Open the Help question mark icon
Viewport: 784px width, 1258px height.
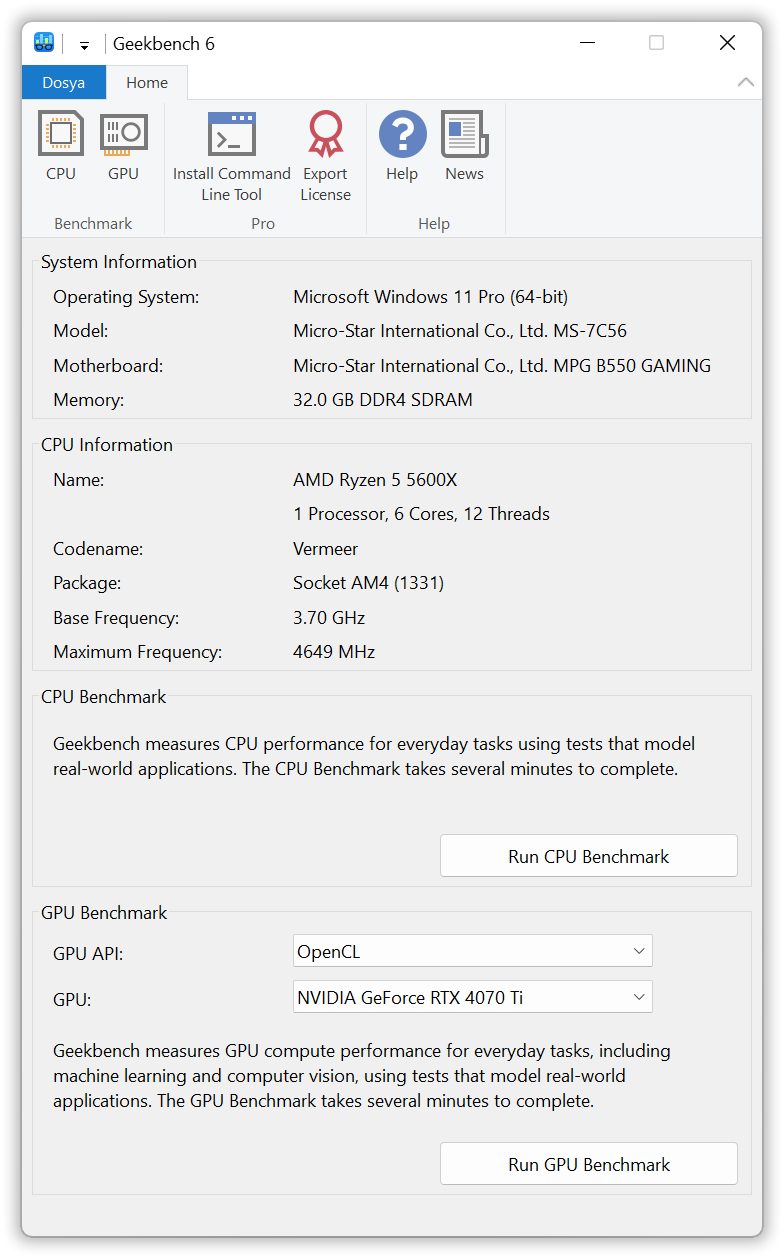[402, 147]
